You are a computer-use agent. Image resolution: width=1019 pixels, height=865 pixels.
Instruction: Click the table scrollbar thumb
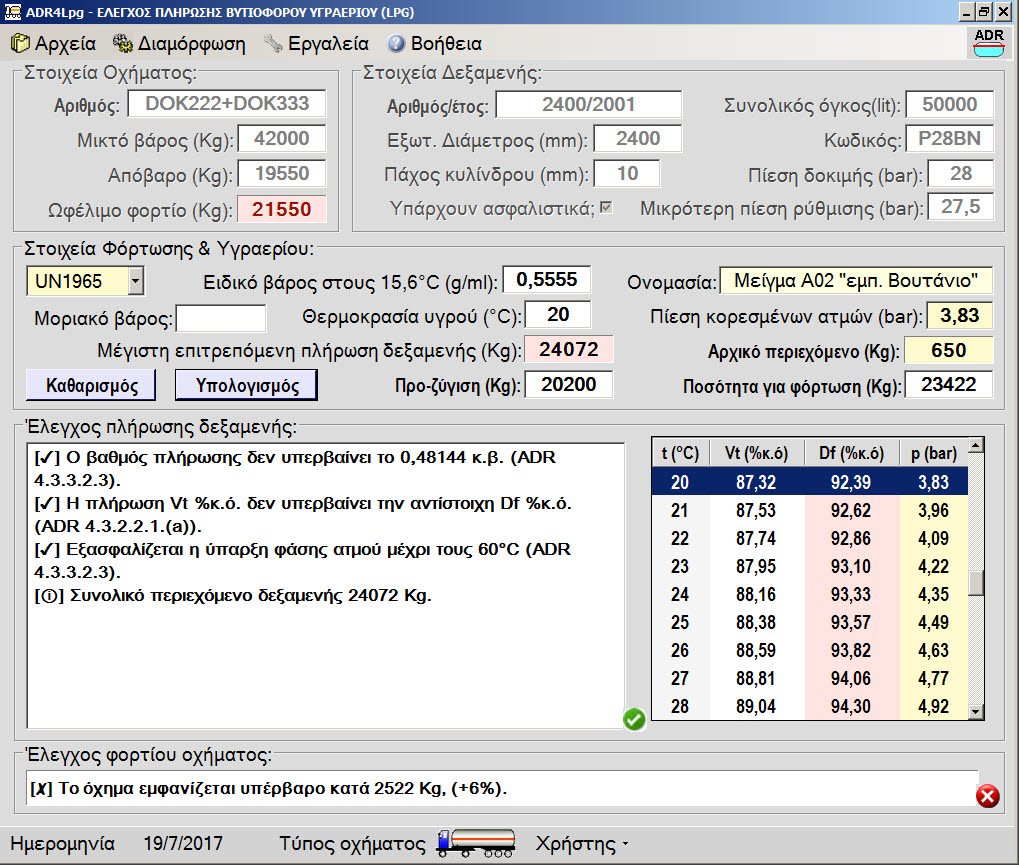point(975,583)
